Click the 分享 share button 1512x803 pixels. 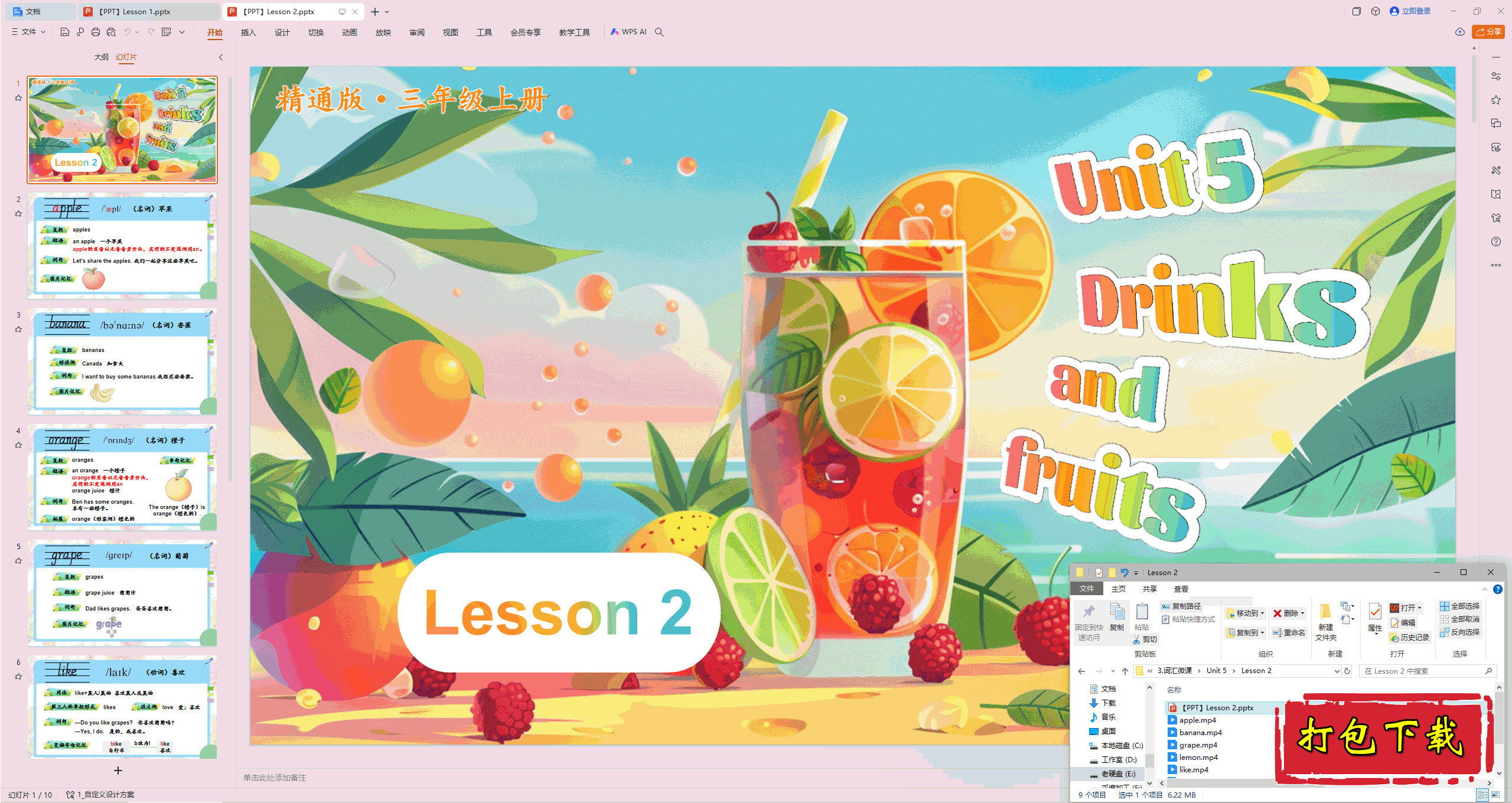(1488, 32)
